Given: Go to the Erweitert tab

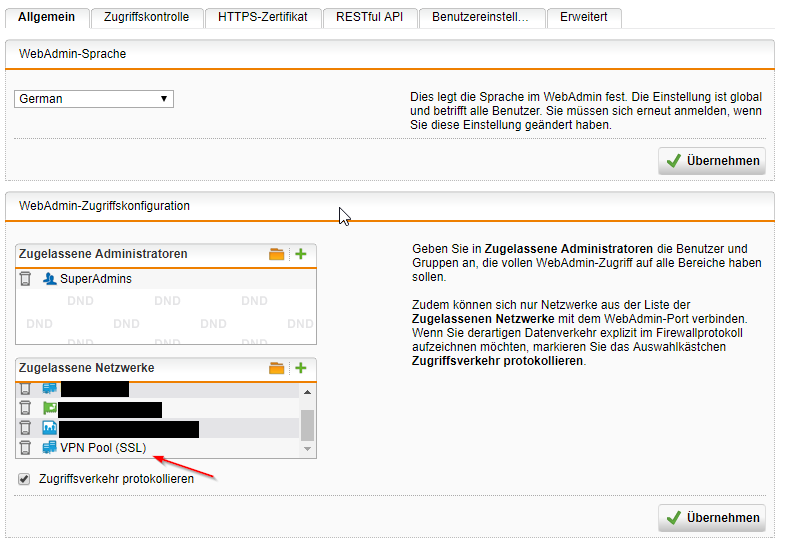Looking at the screenshot, I should 583,17.
